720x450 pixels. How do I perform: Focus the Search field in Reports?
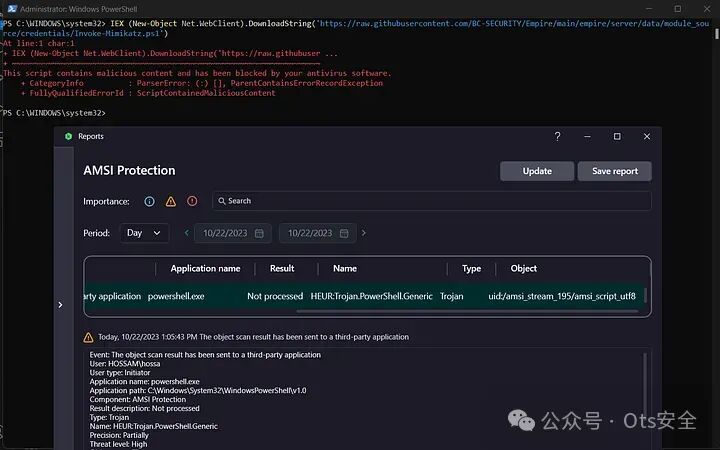tap(432, 201)
